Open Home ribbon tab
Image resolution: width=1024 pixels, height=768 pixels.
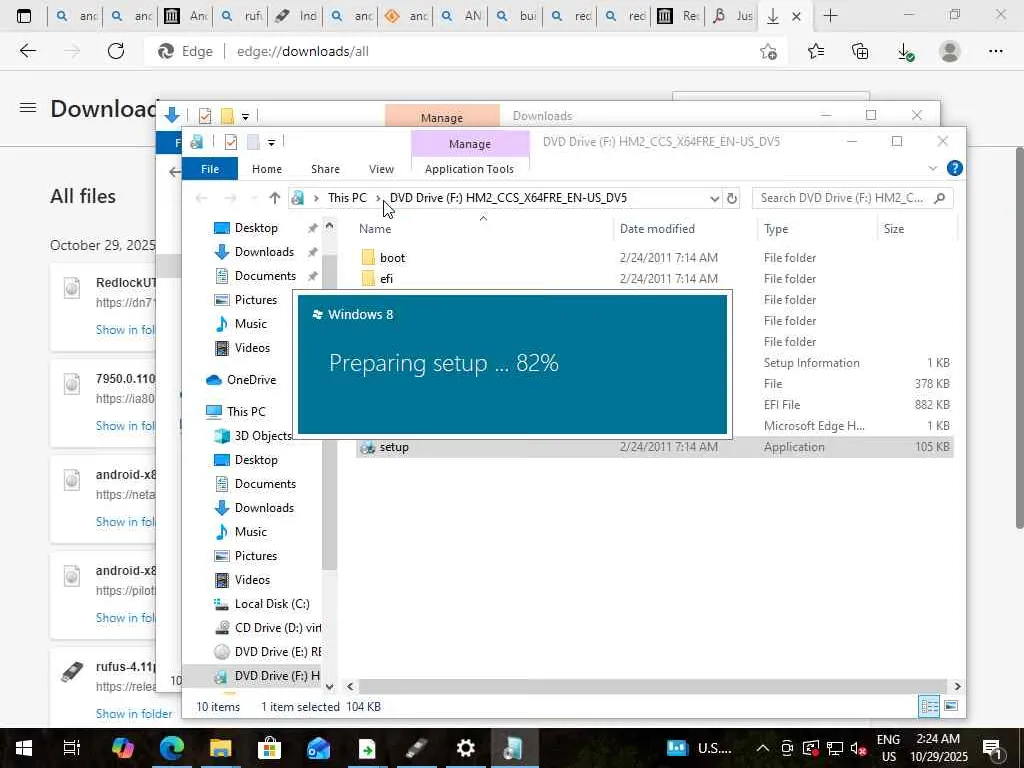pyautogui.click(x=266, y=169)
